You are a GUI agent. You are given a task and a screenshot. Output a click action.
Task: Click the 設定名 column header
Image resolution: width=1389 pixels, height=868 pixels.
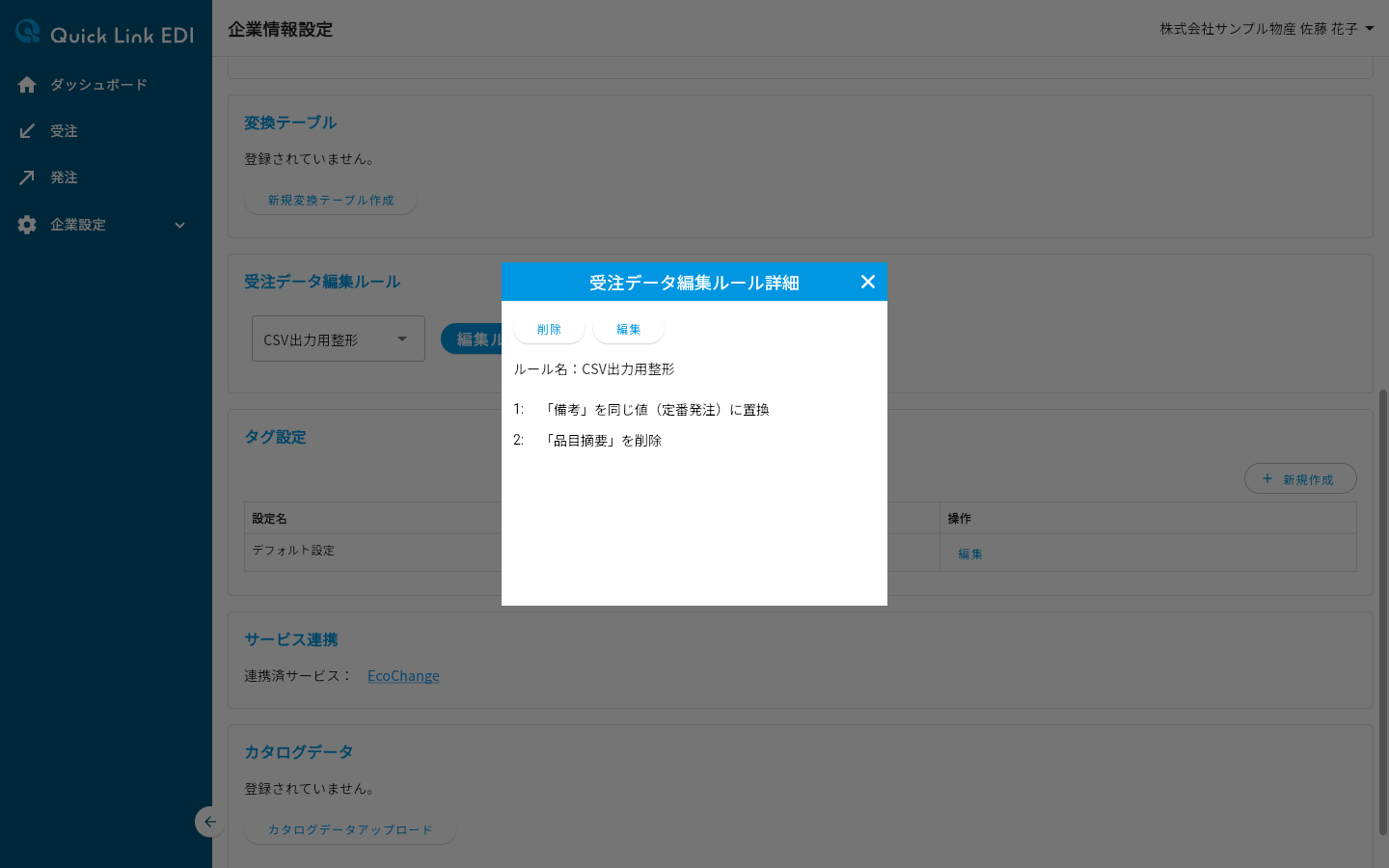point(269,518)
